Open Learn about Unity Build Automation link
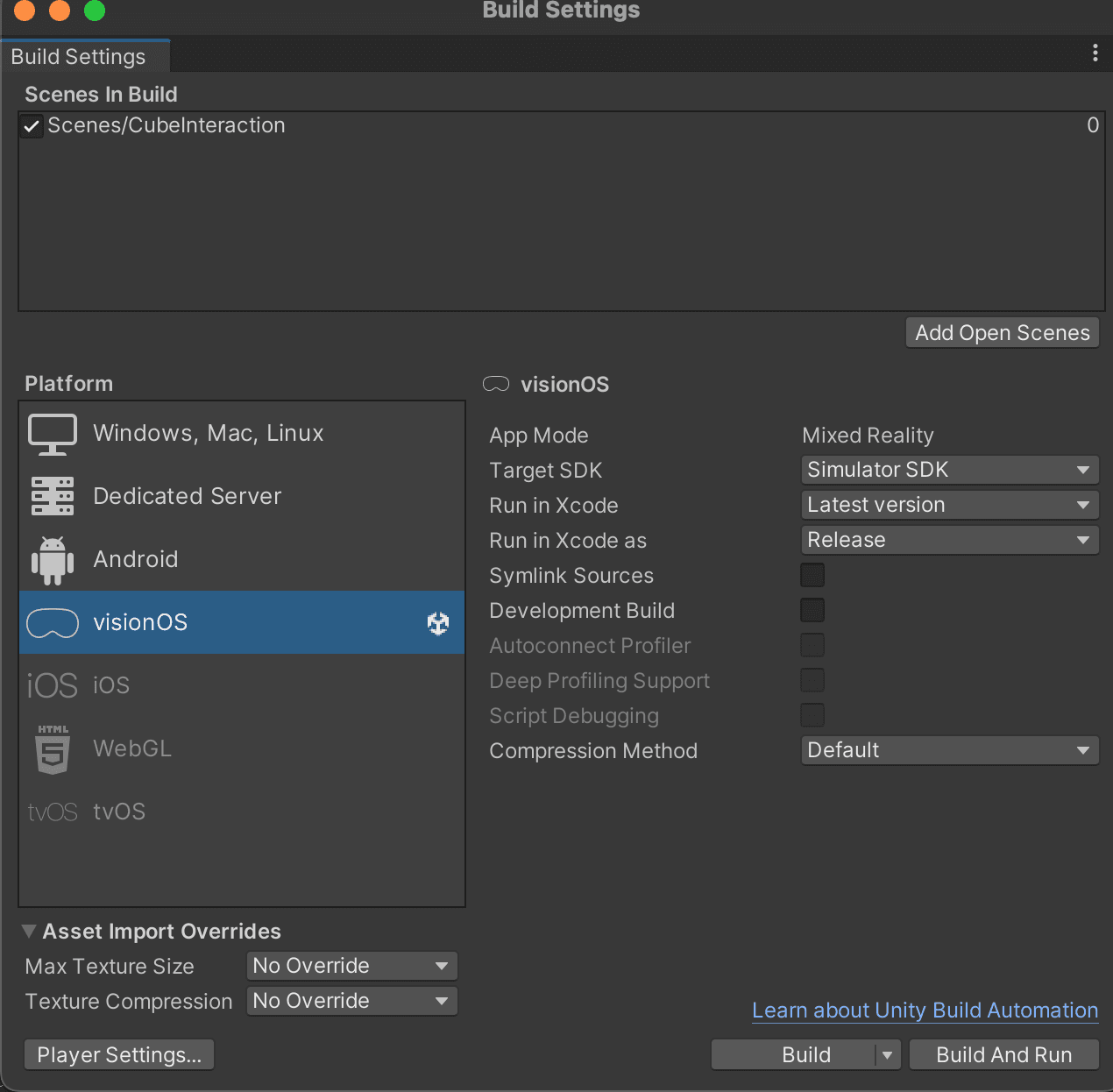This screenshot has width=1113, height=1092. pos(925,1010)
